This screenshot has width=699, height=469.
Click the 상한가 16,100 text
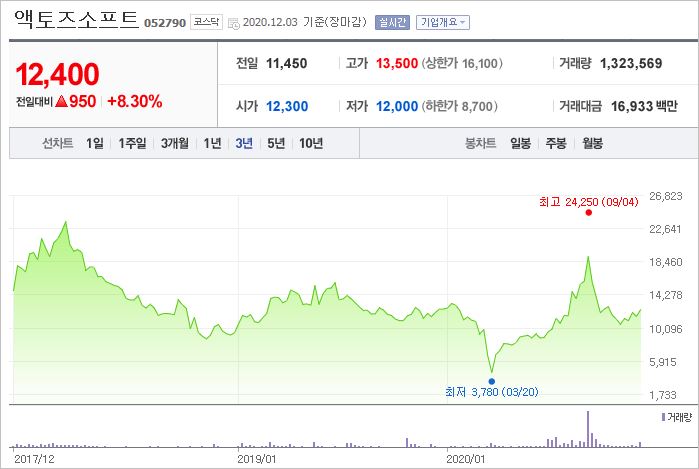462,63
